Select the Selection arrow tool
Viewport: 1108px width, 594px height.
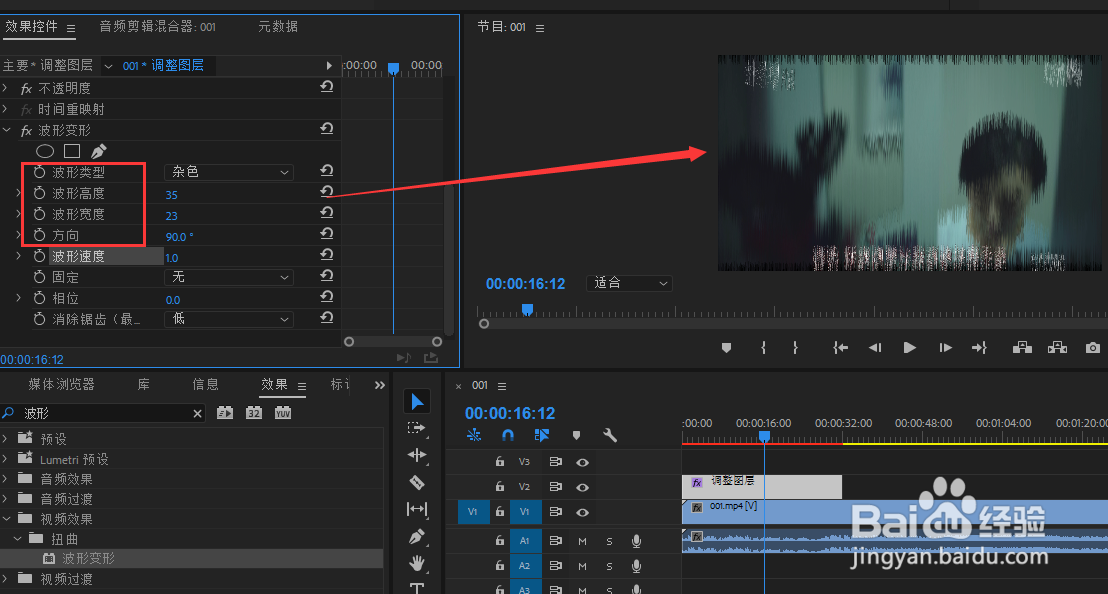417,402
